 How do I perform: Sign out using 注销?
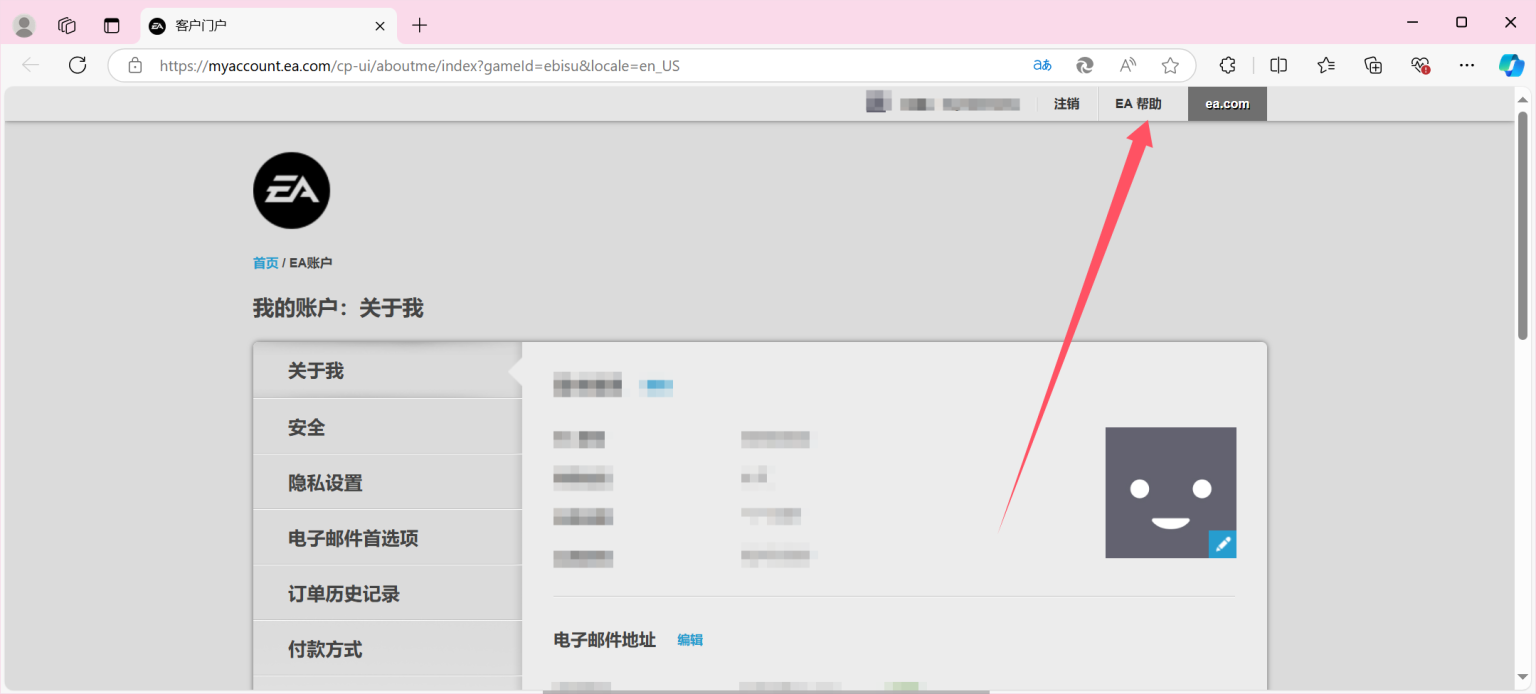pos(1066,103)
